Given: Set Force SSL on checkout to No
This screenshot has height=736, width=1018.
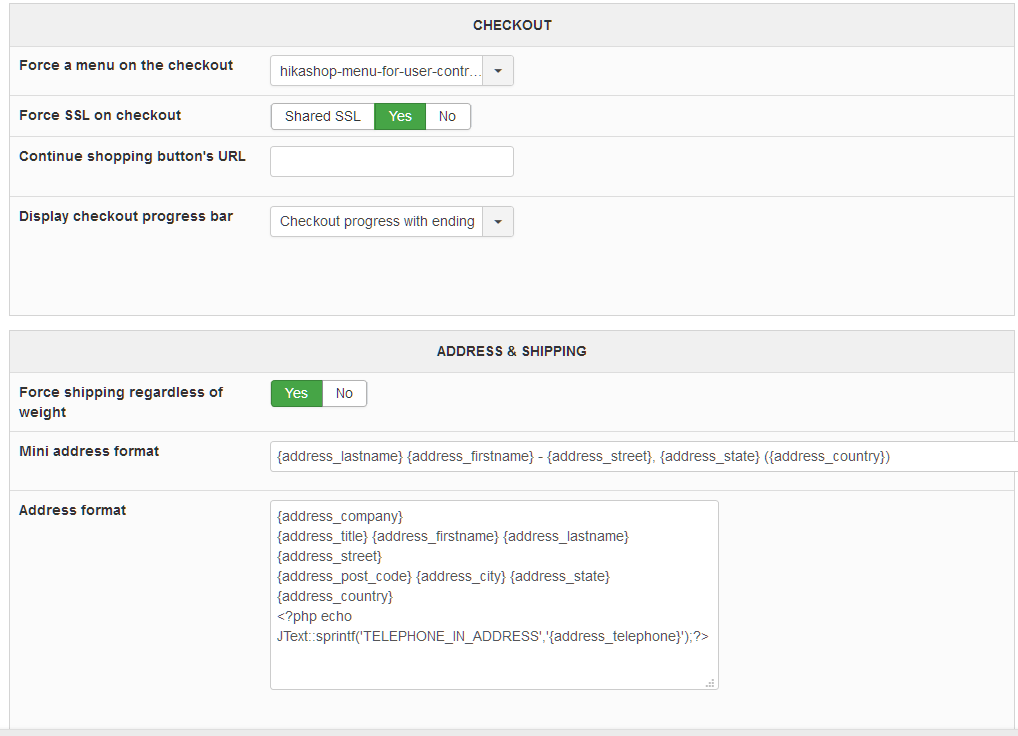Looking at the screenshot, I should [x=447, y=116].
